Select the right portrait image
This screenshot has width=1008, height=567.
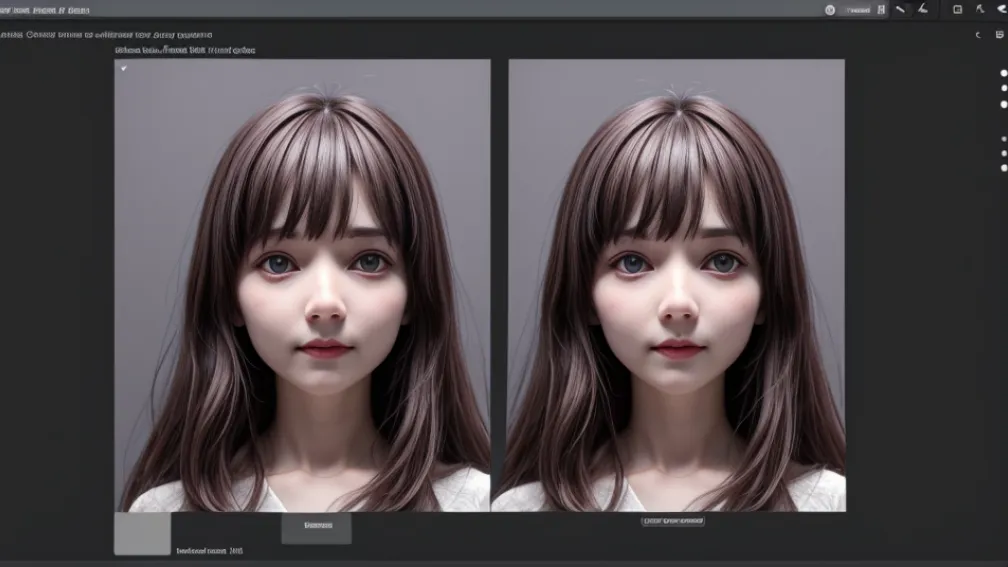(677, 285)
